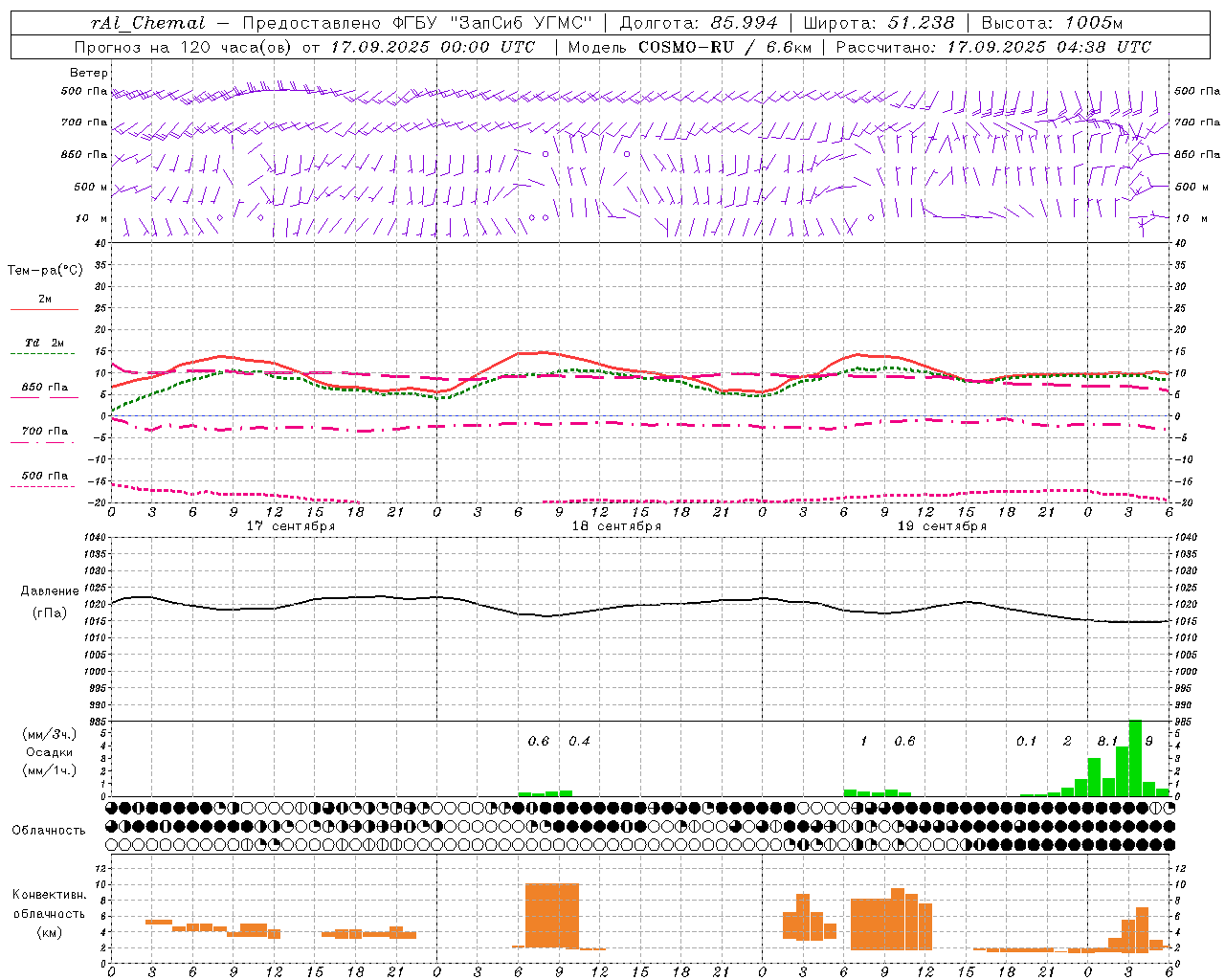Click the forecast length text Прогноз на 120 часа(ов)
Image resolution: width=1225 pixels, height=980 pixels.
pyautogui.click(x=184, y=47)
